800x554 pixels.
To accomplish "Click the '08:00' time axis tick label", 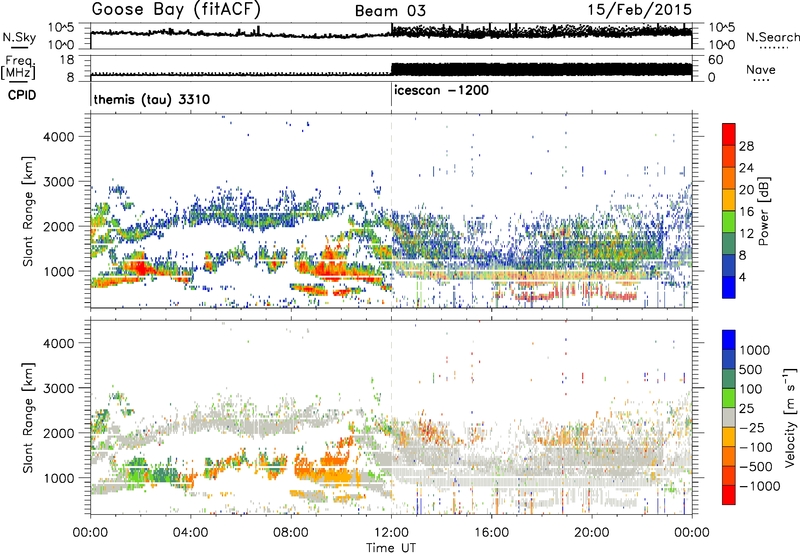I will coord(291,533).
